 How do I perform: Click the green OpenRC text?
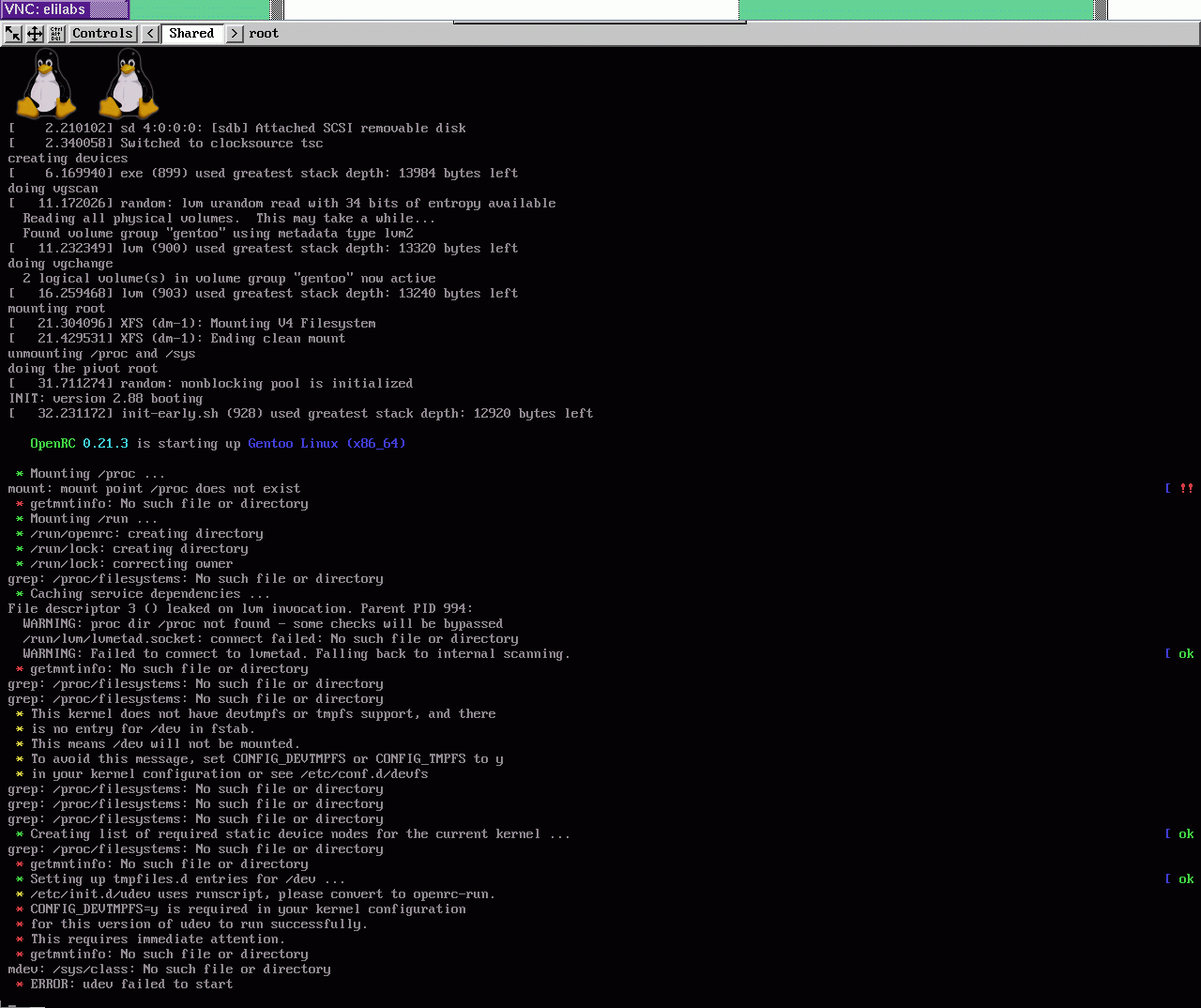(53, 444)
